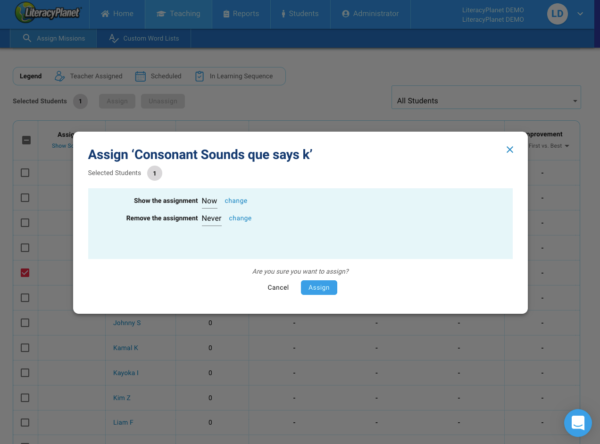Close the assign dialog with the X
The height and width of the screenshot is (444, 600).
(x=509, y=150)
